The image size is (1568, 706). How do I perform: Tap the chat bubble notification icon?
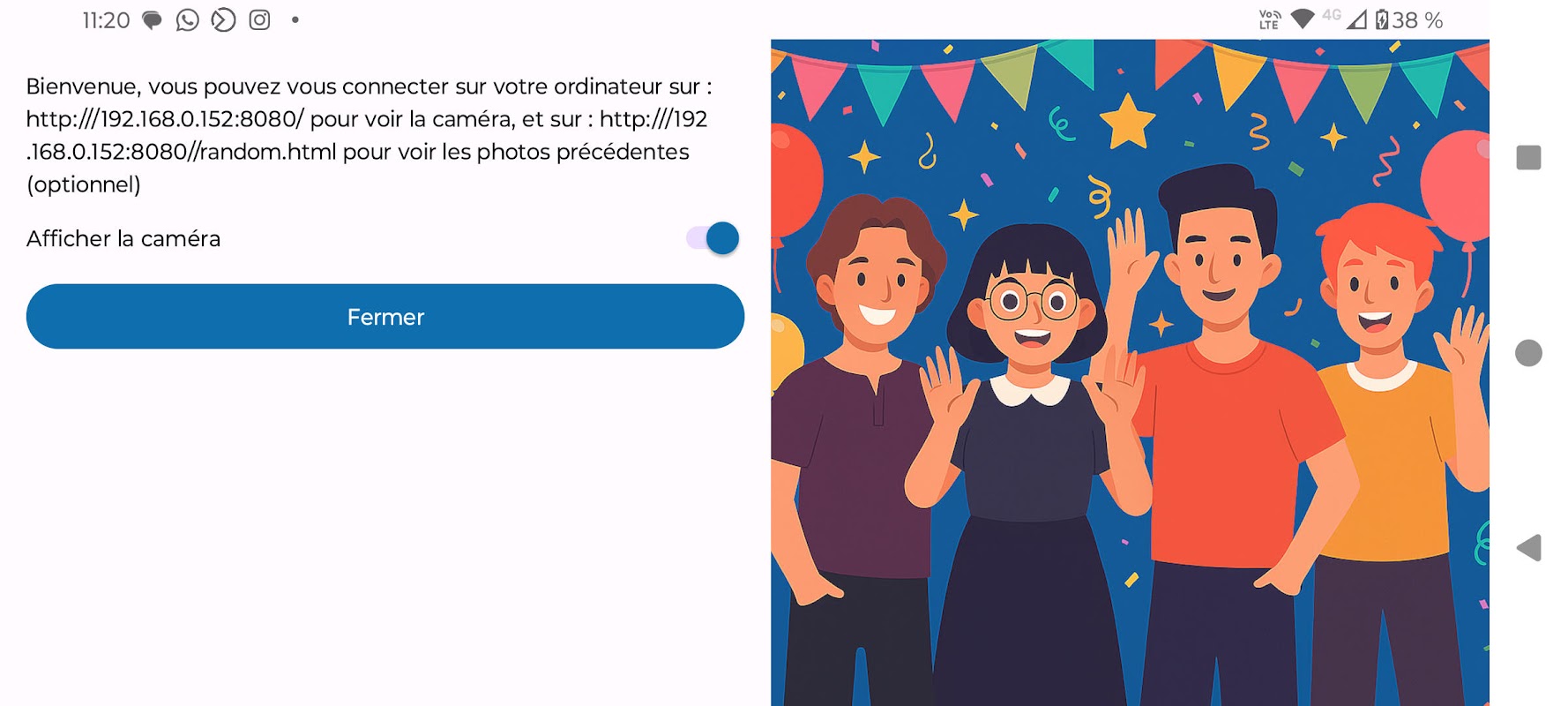pos(152,20)
